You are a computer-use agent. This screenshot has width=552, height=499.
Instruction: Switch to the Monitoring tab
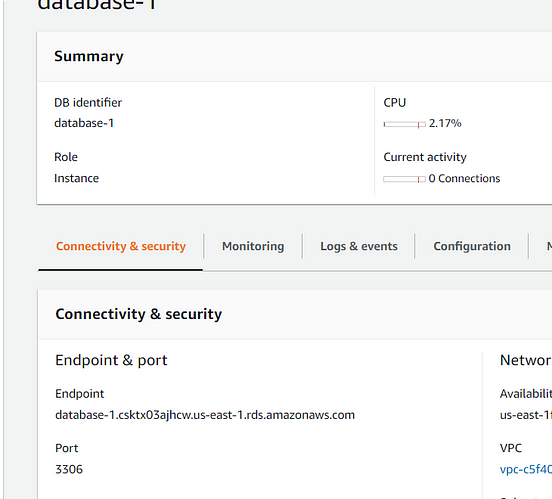253,246
